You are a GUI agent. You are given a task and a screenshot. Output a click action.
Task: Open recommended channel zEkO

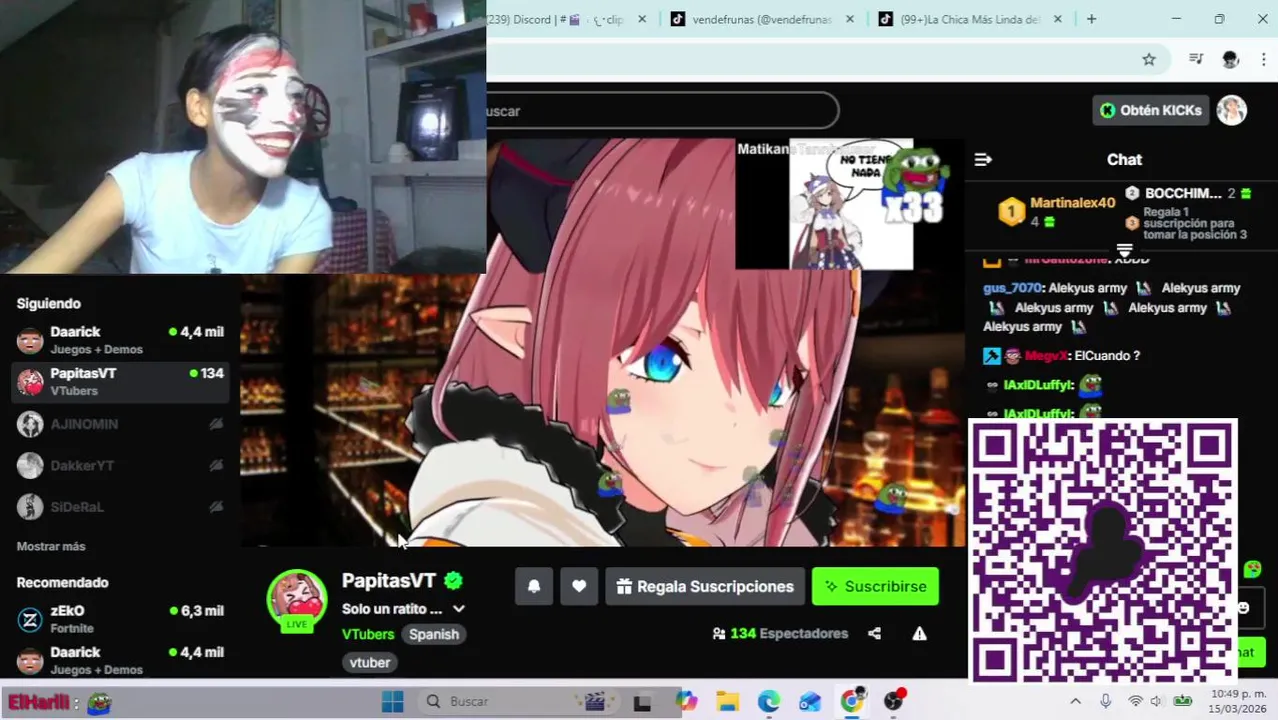[x=120, y=619]
